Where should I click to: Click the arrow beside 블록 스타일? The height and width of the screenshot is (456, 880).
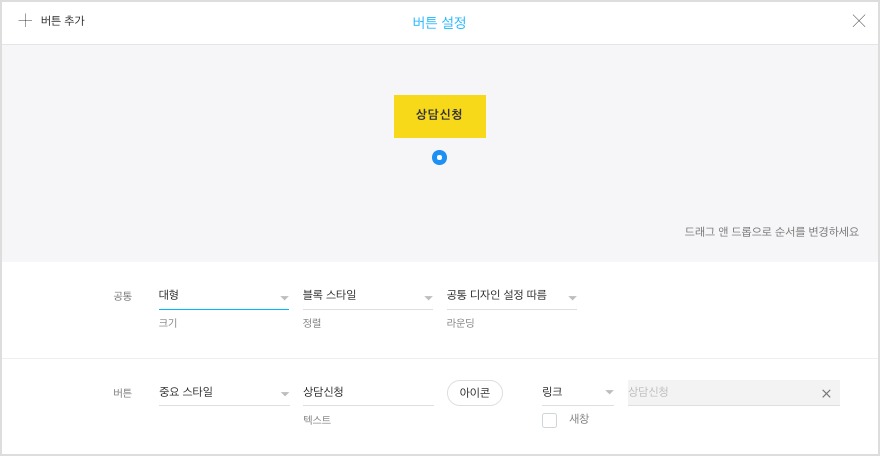(x=428, y=298)
